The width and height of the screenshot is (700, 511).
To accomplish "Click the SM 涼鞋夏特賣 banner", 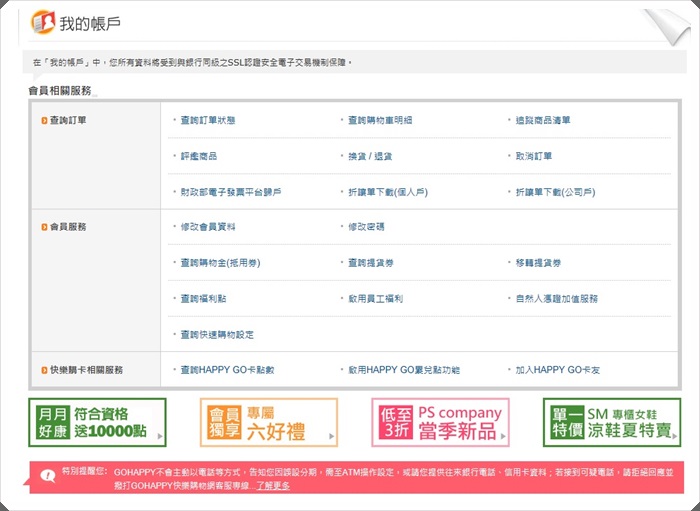I will pyautogui.click(x=611, y=423).
